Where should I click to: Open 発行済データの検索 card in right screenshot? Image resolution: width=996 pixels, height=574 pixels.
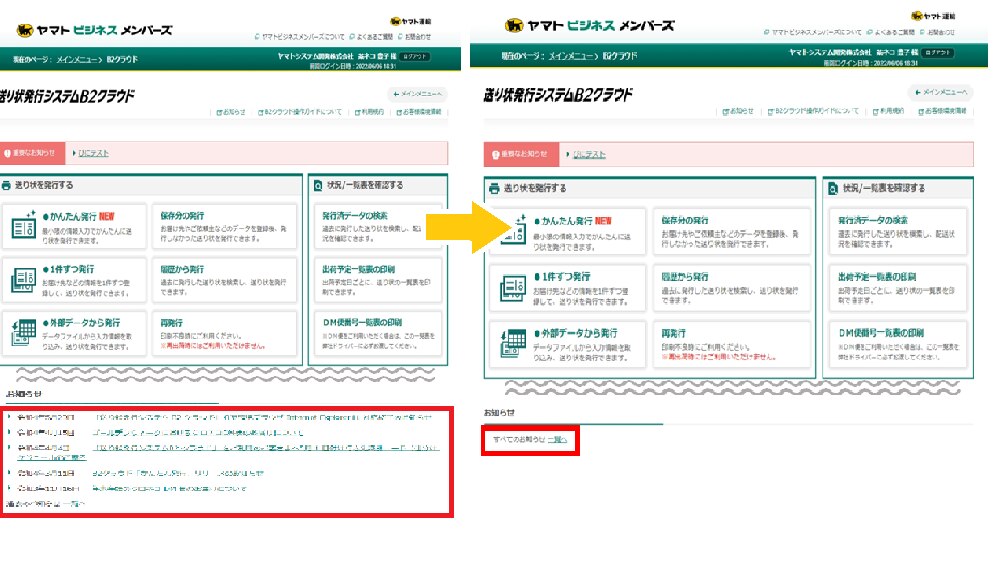[898, 232]
